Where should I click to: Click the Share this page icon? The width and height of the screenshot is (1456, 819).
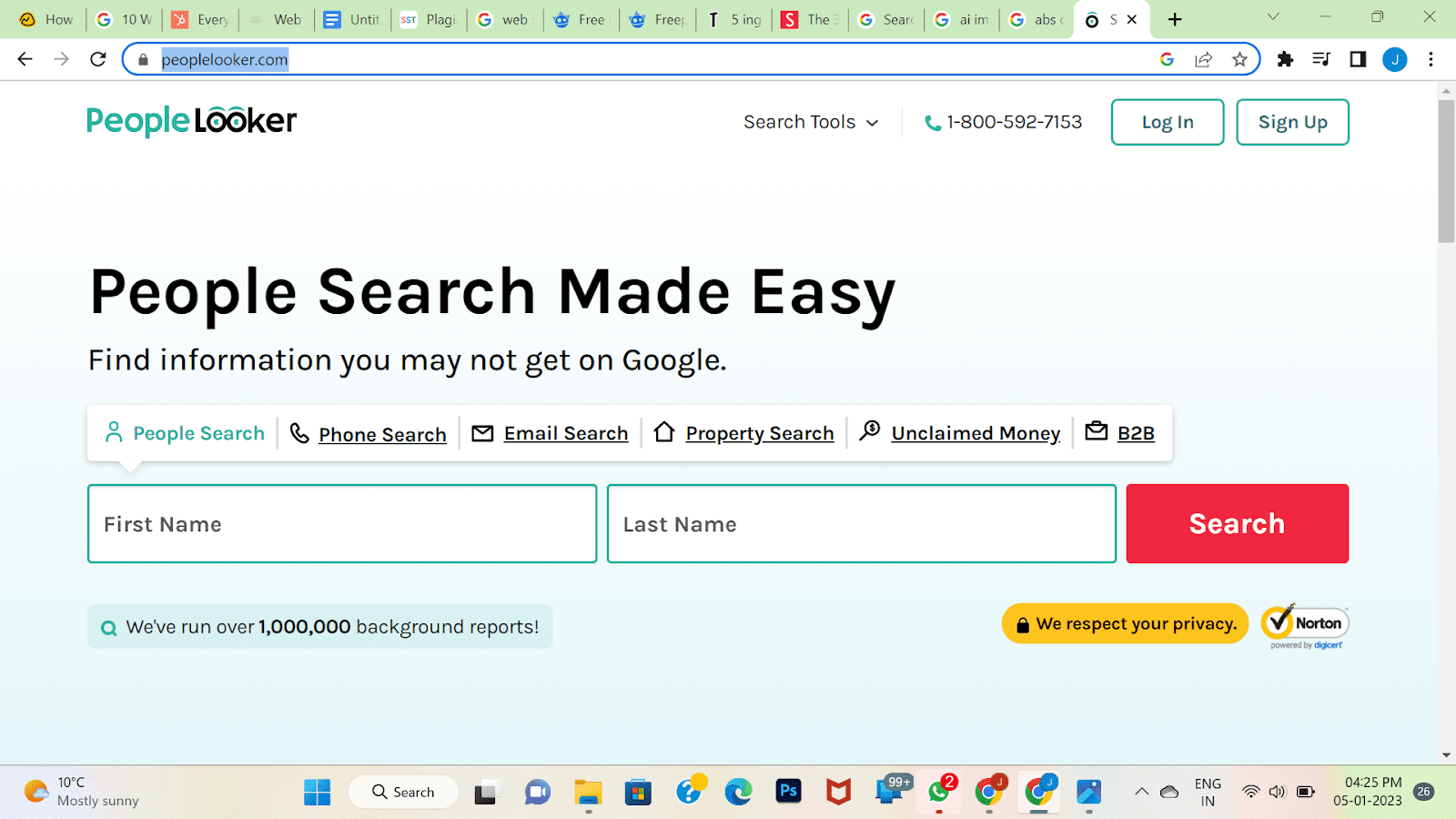(x=1203, y=59)
